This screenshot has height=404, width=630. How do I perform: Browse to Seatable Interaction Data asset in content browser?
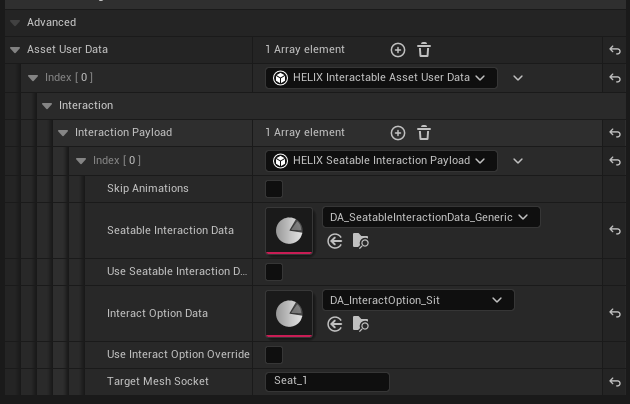pyautogui.click(x=360, y=241)
